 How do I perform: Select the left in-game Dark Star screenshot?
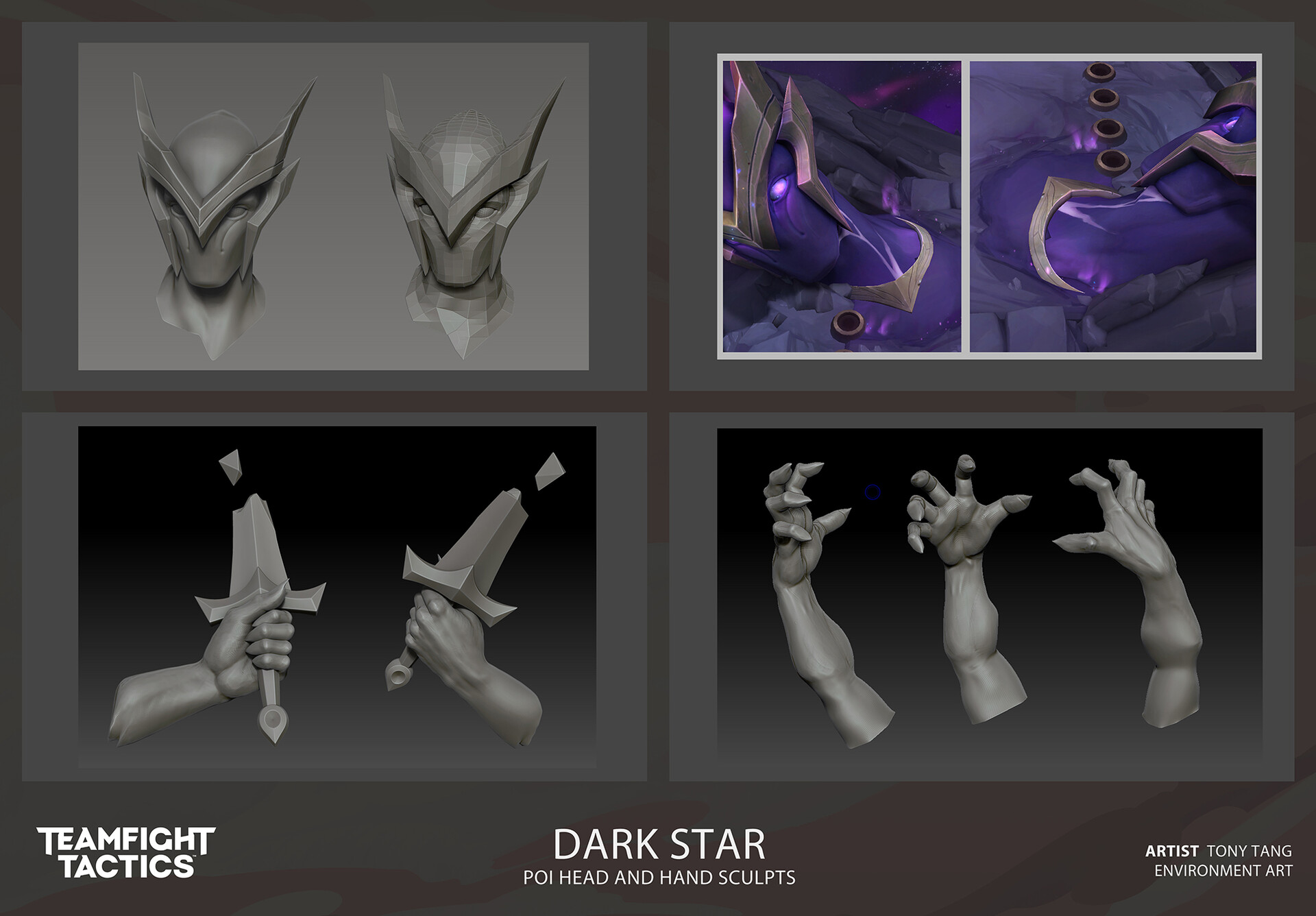[x=842, y=206]
